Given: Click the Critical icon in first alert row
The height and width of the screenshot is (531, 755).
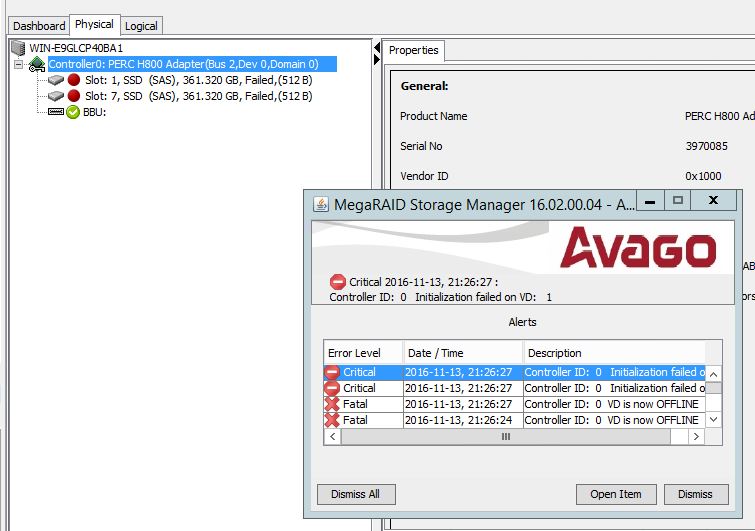Looking at the screenshot, I should click(x=332, y=372).
